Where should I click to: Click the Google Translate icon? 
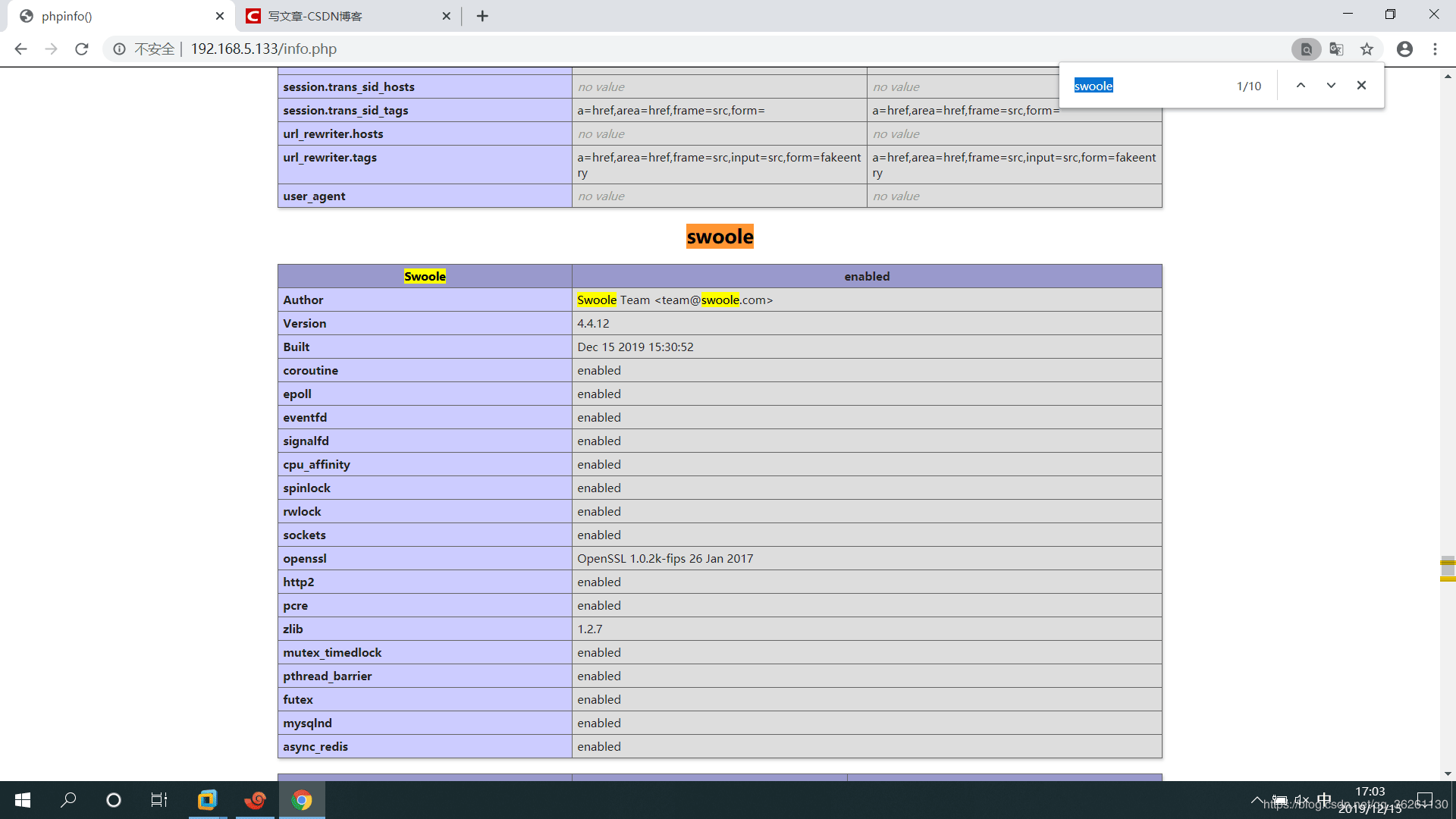(x=1336, y=49)
